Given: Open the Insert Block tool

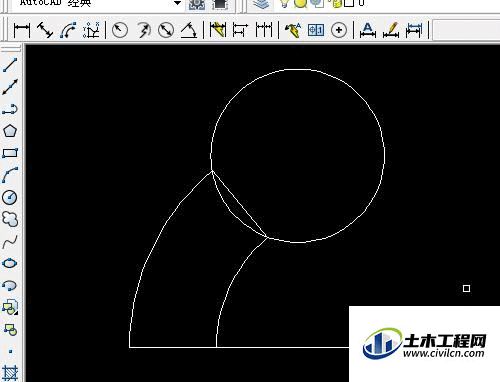Looking at the screenshot, I should [10, 307].
